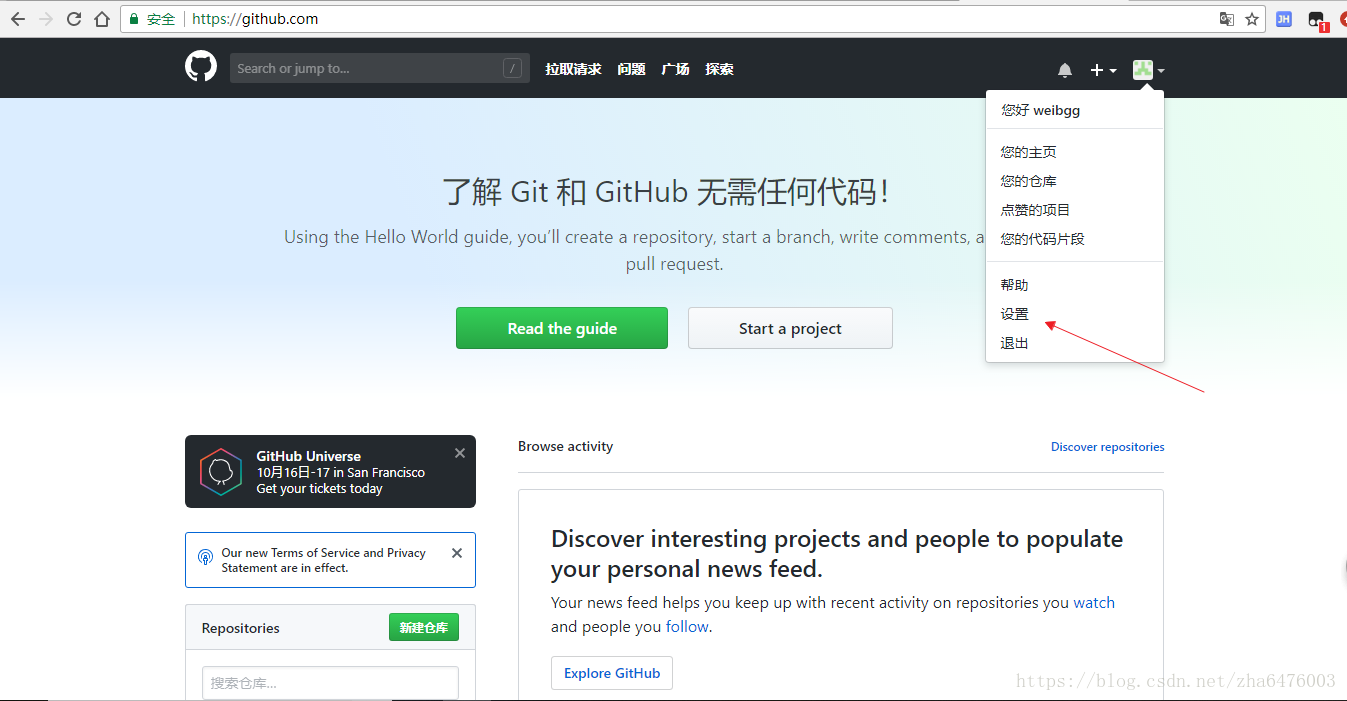Image resolution: width=1347 pixels, height=701 pixels.
Task: Click the slash shortcut key hint
Action: 513,68
